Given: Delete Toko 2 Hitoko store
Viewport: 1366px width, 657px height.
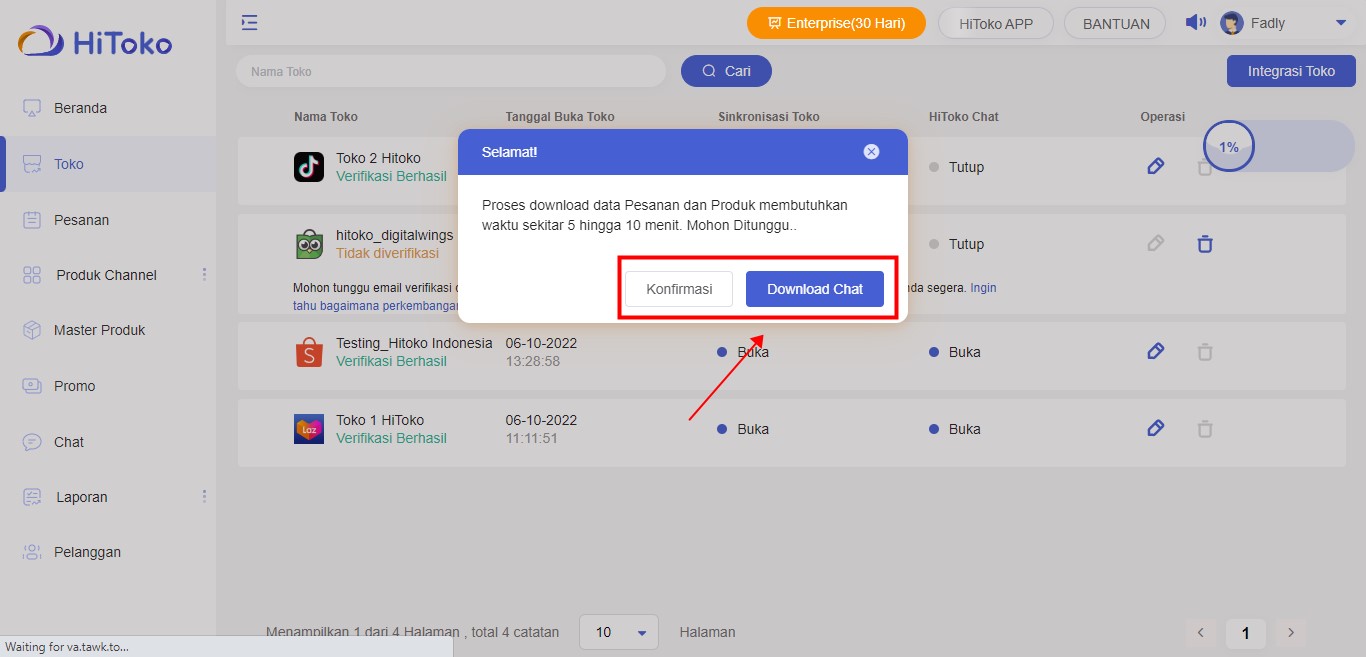Looking at the screenshot, I should click(1205, 167).
